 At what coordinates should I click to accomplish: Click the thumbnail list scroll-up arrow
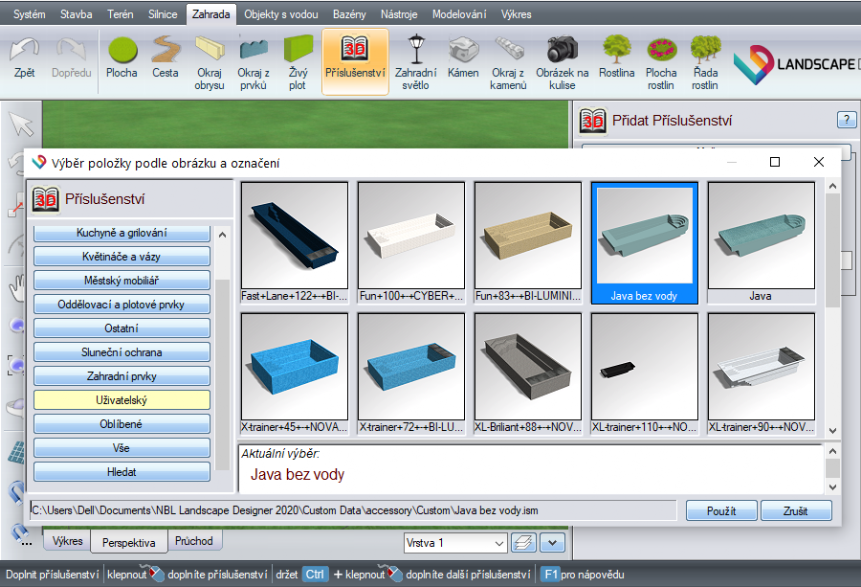[x=832, y=187]
